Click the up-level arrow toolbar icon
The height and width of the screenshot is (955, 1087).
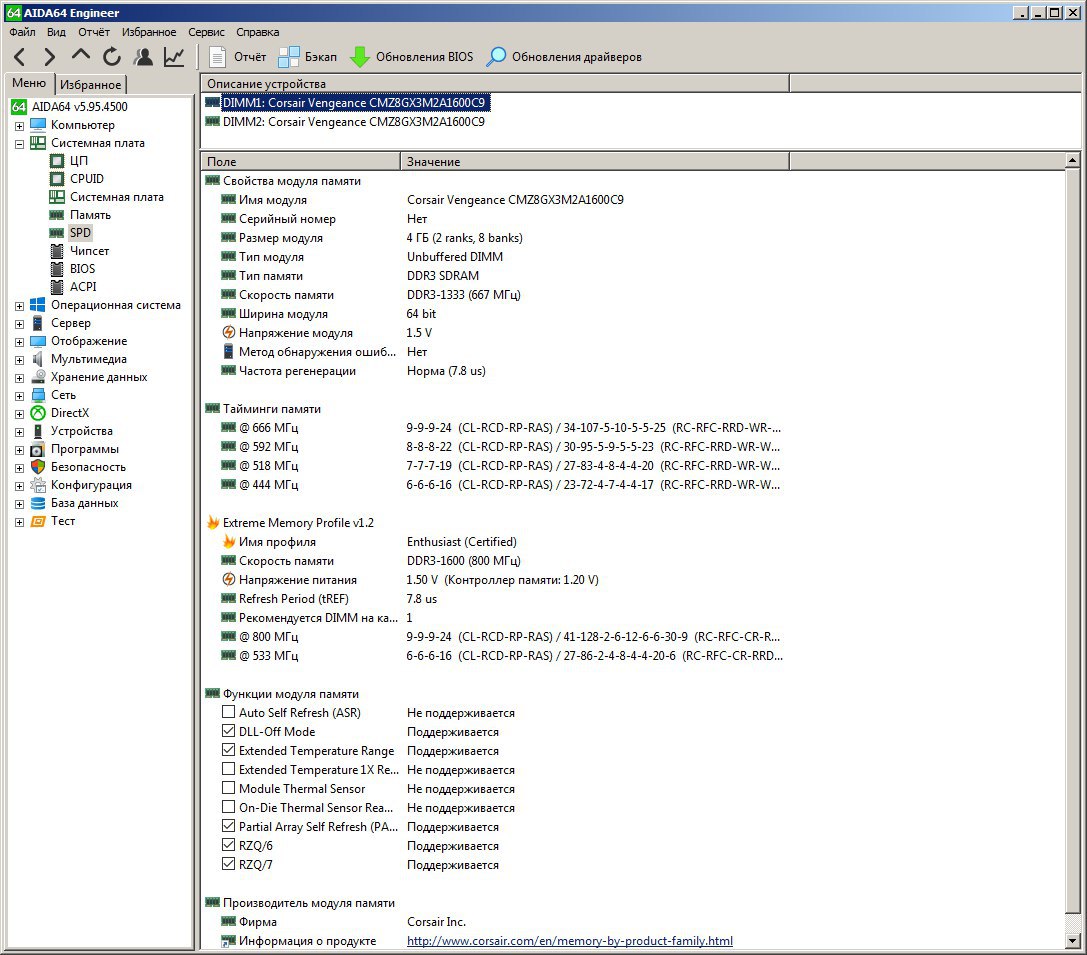(80, 55)
